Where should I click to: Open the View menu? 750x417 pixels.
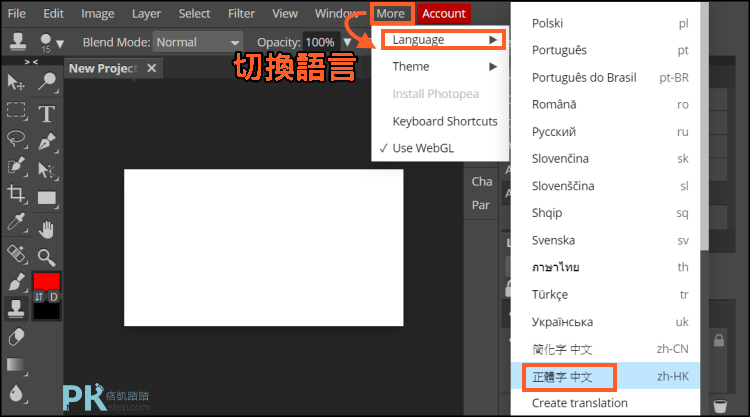[x=285, y=13]
